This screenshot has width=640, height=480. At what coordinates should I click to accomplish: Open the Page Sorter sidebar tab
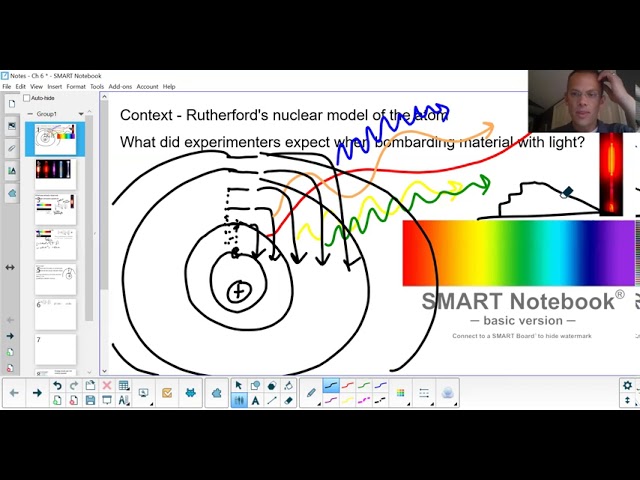pyautogui.click(x=12, y=104)
